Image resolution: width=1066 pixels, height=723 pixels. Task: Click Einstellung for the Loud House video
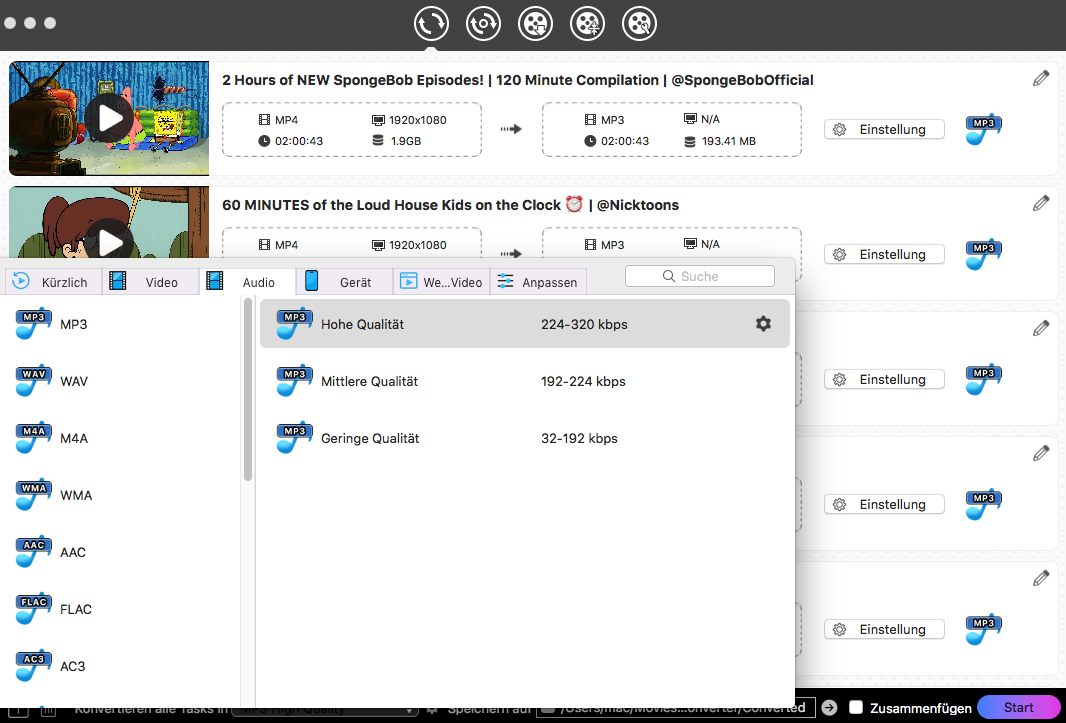(884, 254)
